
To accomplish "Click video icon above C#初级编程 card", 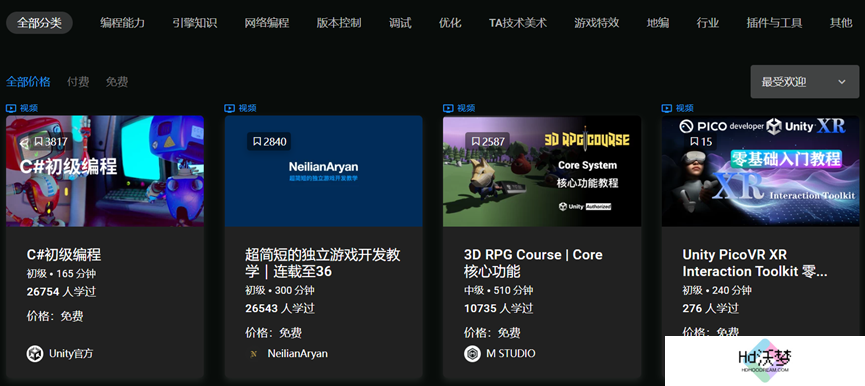I will tap(11, 108).
